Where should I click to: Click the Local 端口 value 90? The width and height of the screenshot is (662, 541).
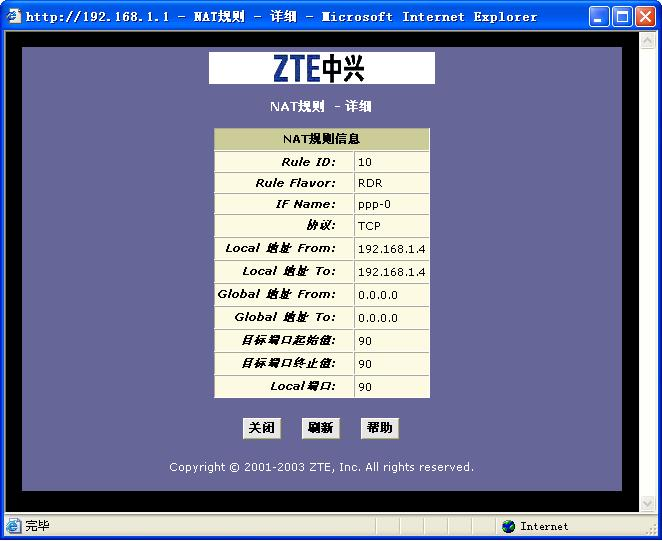[365, 387]
